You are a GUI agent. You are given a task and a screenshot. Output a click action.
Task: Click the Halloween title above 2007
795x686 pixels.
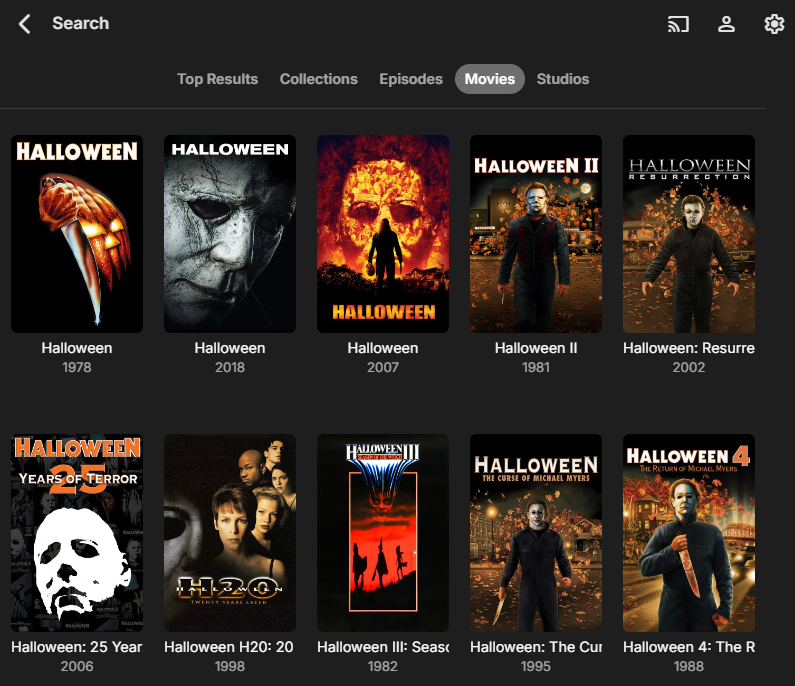(x=383, y=348)
